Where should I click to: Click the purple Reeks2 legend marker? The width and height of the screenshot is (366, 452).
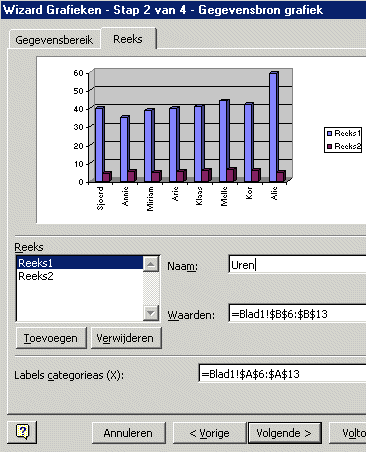click(x=329, y=146)
